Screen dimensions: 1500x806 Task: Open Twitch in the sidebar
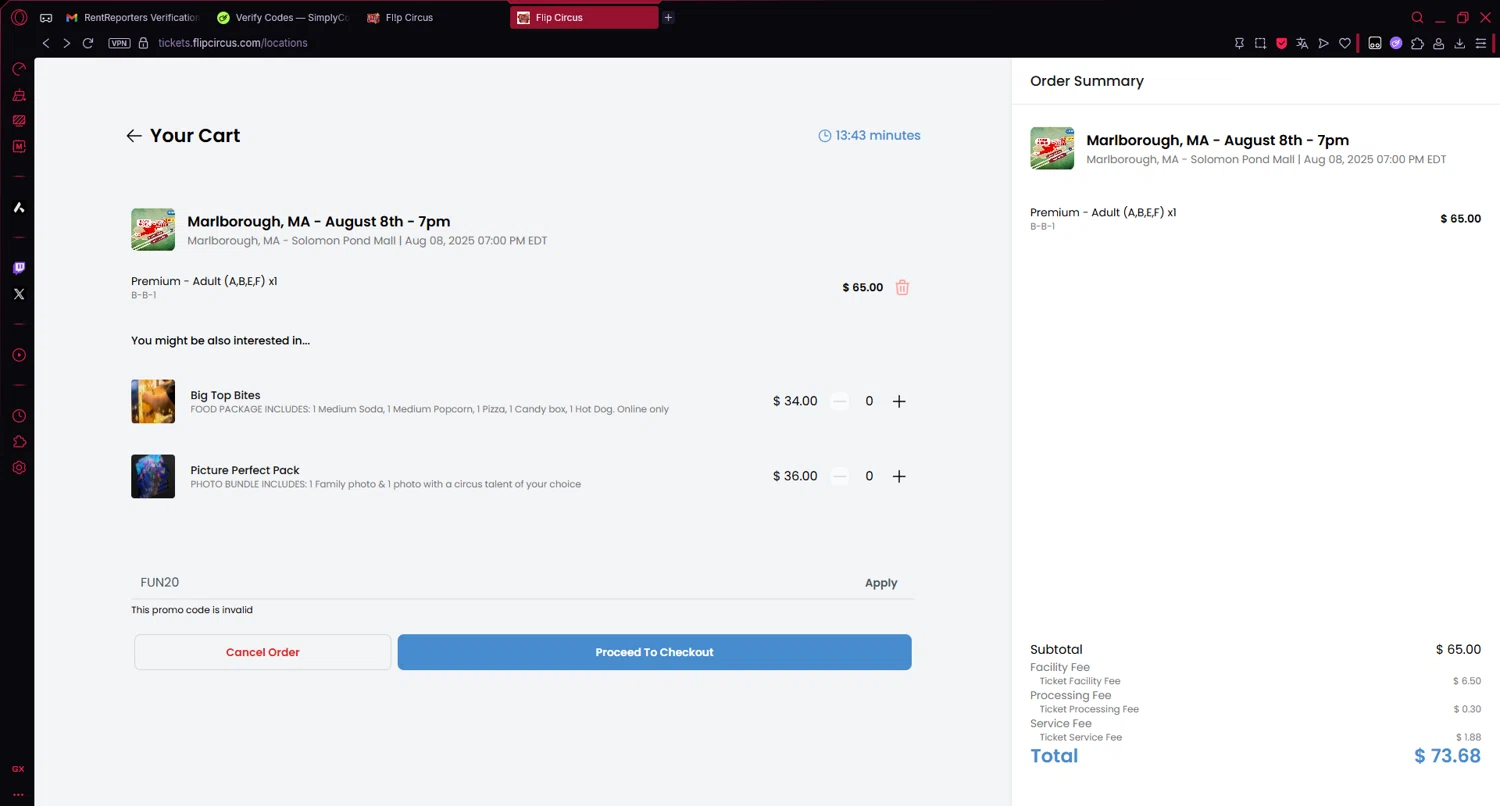pos(18,268)
